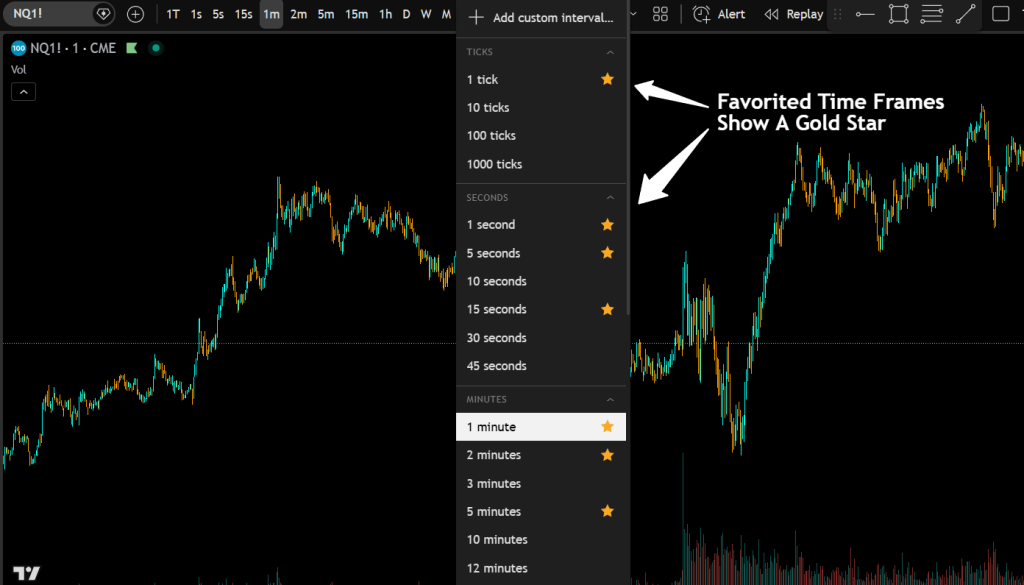This screenshot has width=1024, height=585.
Task: Collapse the Vol pane with its arrow
Action: tap(23, 90)
